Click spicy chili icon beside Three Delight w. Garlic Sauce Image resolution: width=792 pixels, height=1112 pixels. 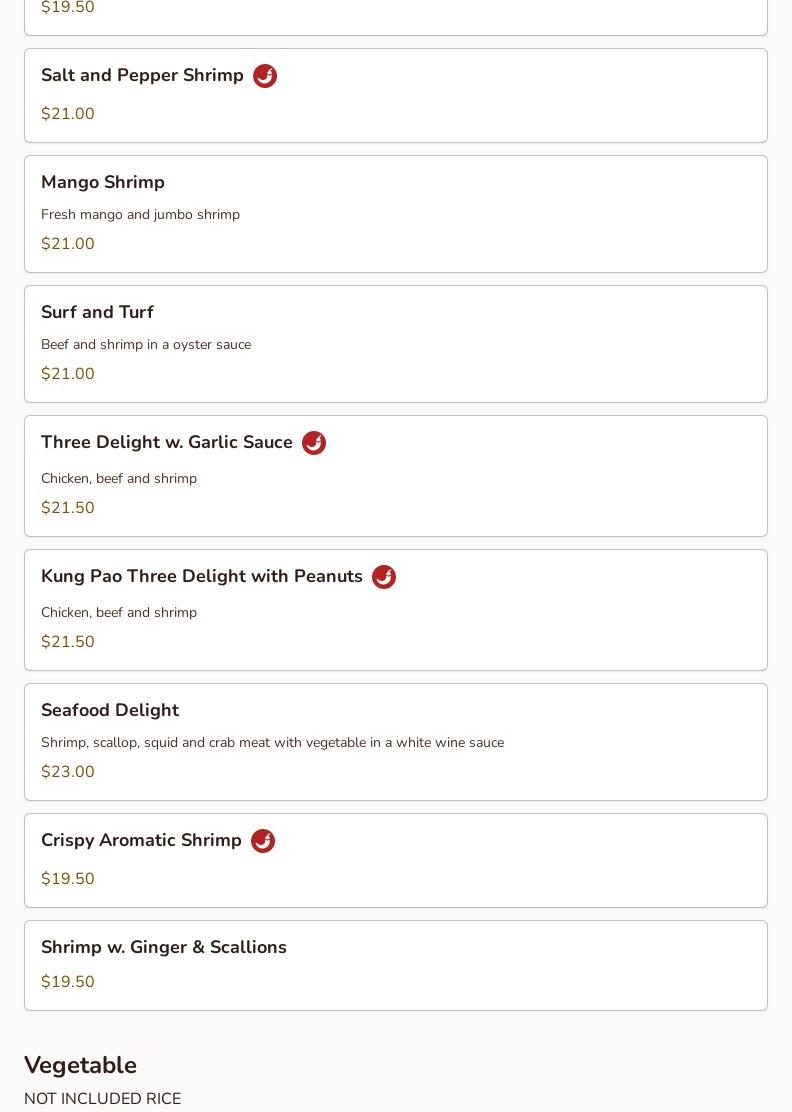[x=314, y=443]
